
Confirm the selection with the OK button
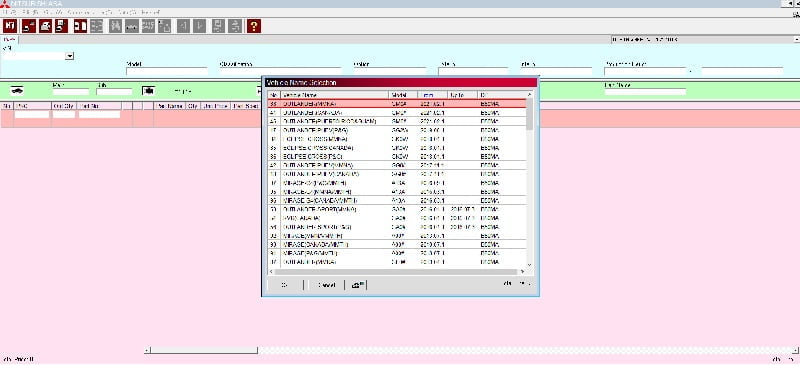tap(285, 285)
